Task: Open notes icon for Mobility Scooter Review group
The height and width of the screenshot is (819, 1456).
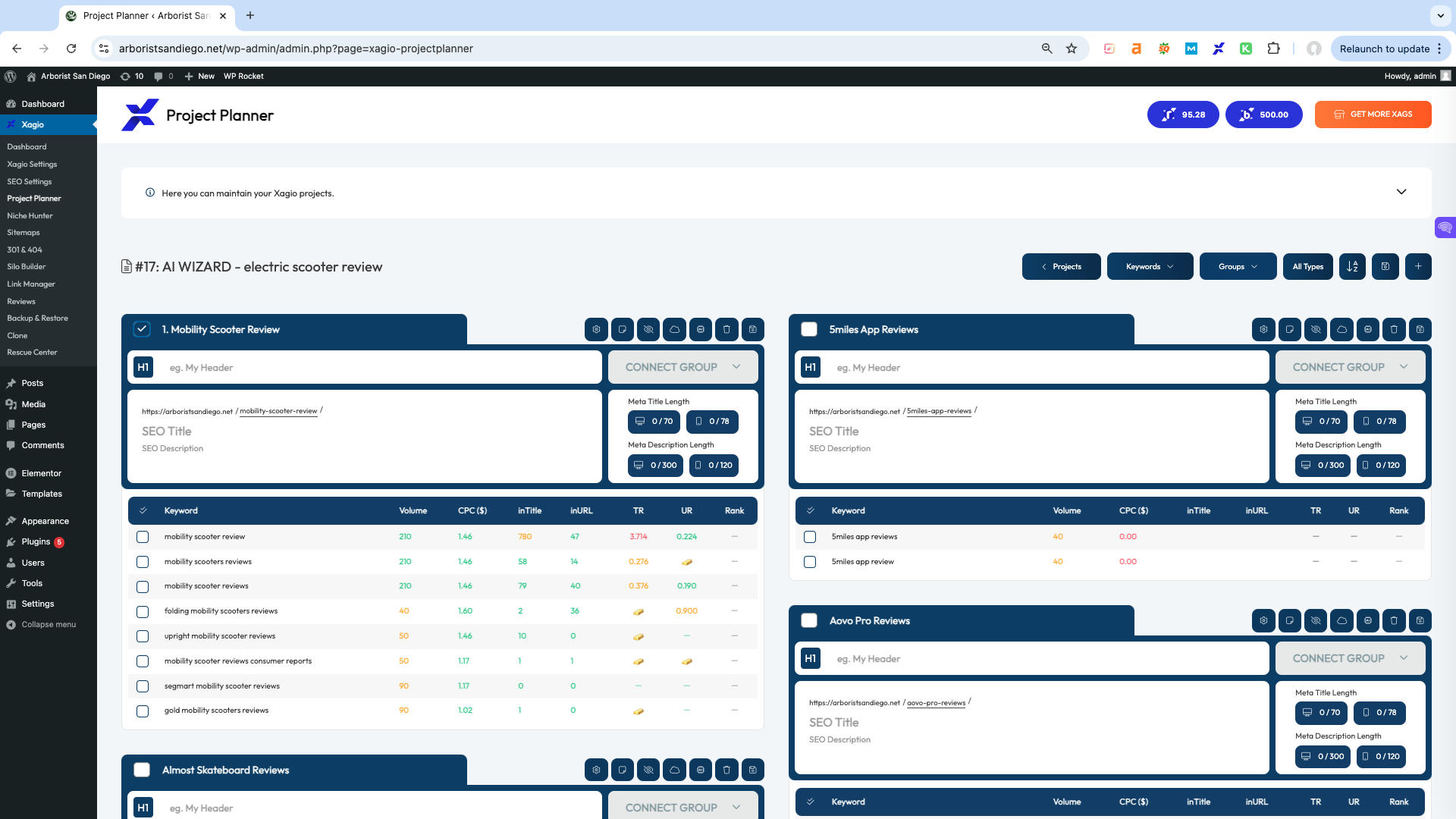Action: pos(623,330)
